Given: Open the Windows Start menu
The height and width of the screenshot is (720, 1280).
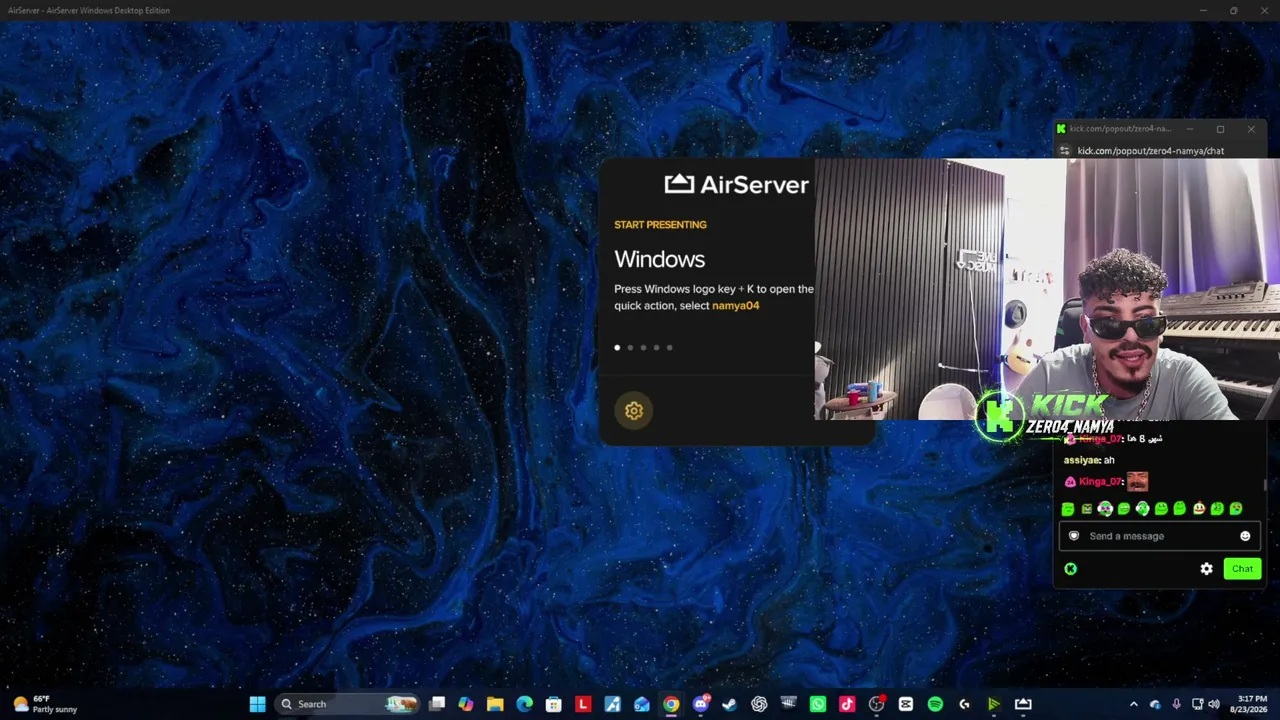Looking at the screenshot, I should click(257, 704).
